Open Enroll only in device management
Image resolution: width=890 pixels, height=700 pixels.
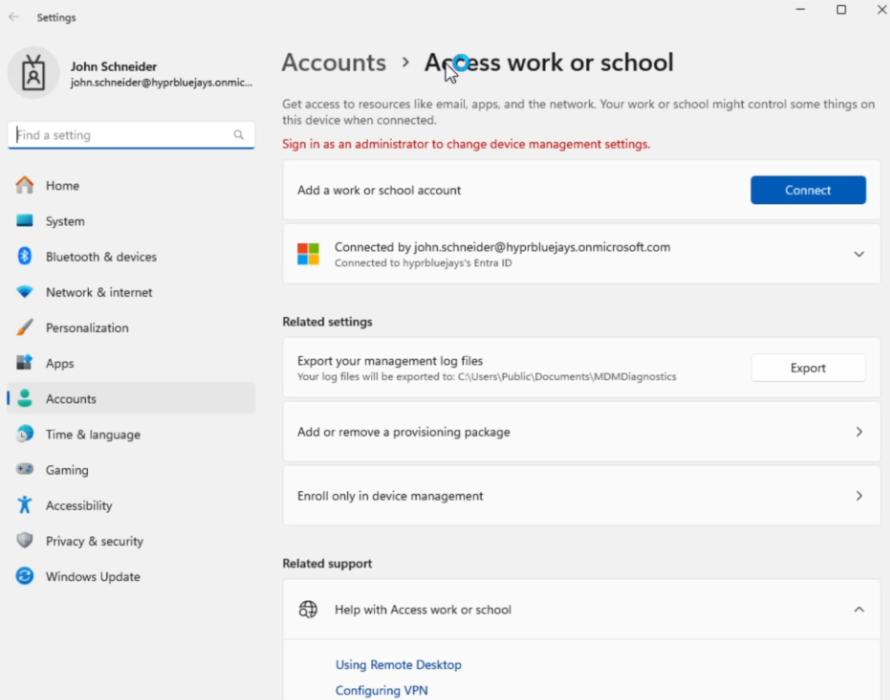coord(581,496)
